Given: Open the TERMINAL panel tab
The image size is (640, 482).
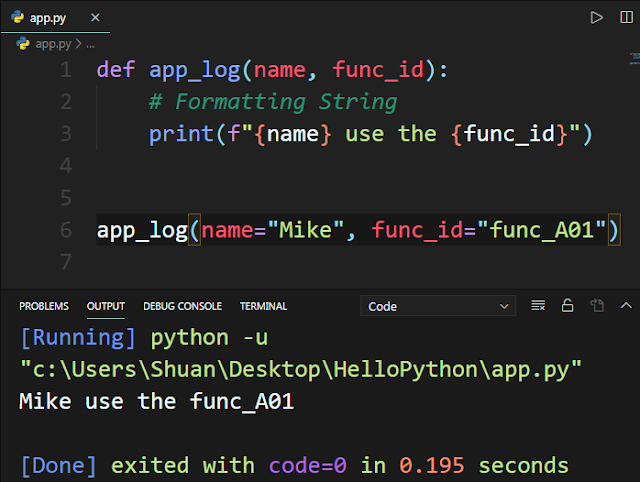Looking at the screenshot, I should pyautogui.click(x=263, y=306).
